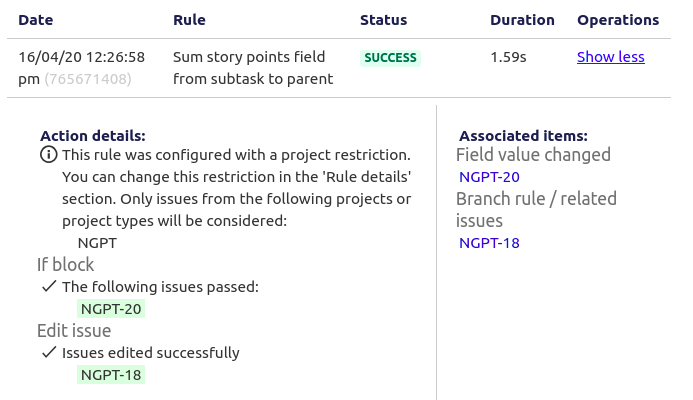Click the Rule column header
This screenshot has height=400, width=693.
[189, 20]
